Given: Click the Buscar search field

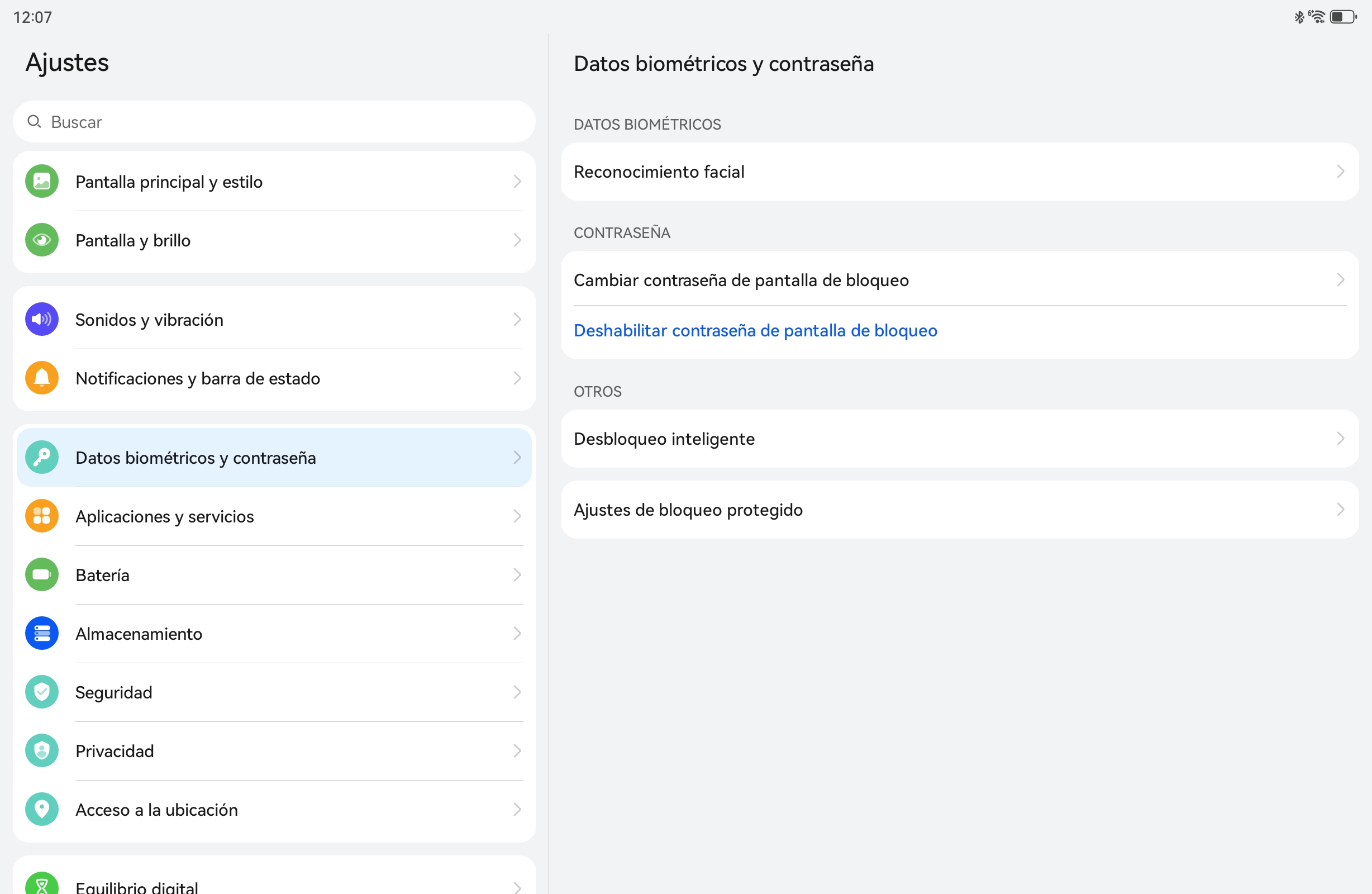Looking at the screenshot, I should click(274, 122).
